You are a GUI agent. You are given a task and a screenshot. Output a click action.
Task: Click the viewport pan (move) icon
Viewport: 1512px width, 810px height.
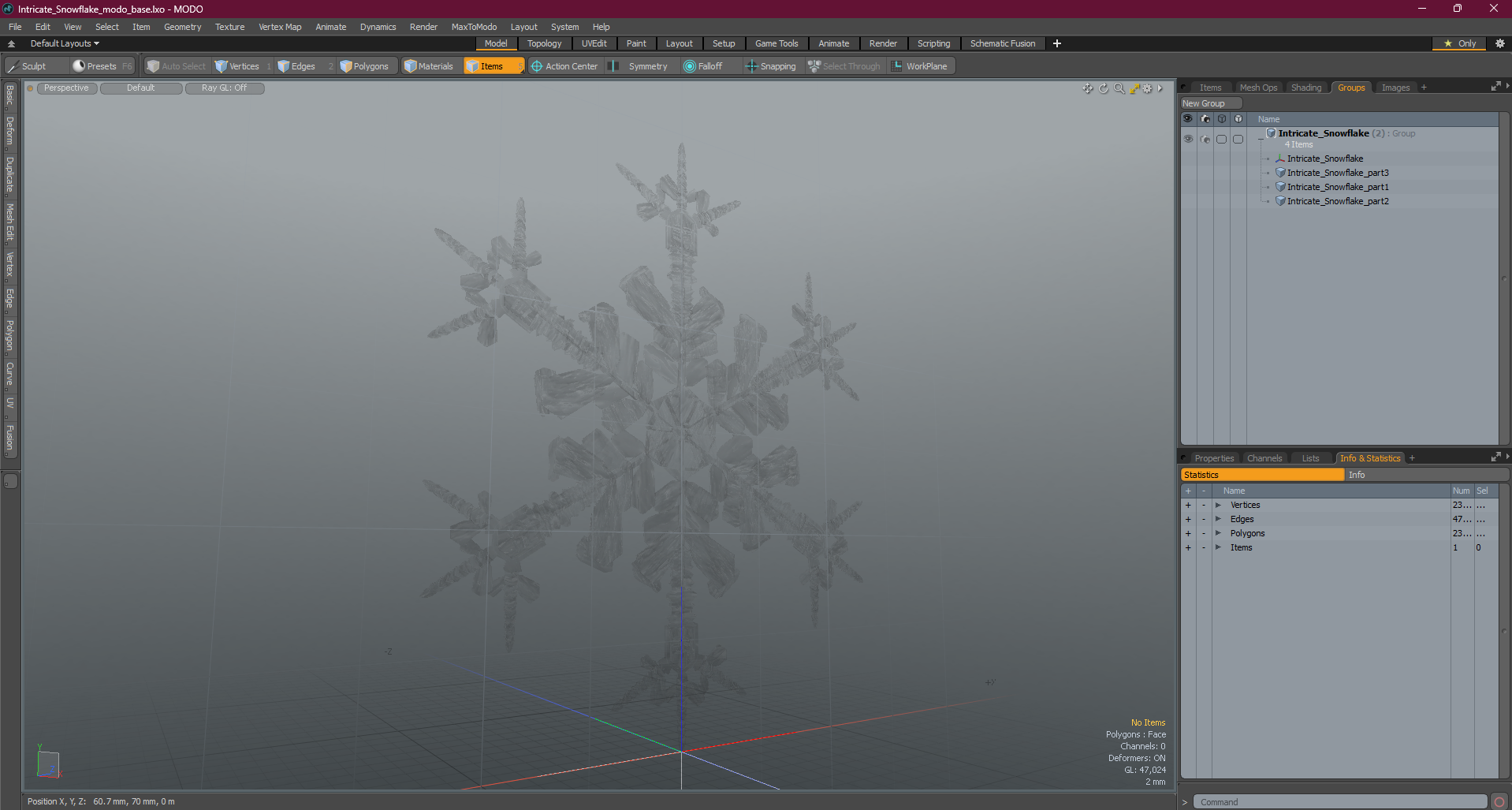coord(1088,88)
